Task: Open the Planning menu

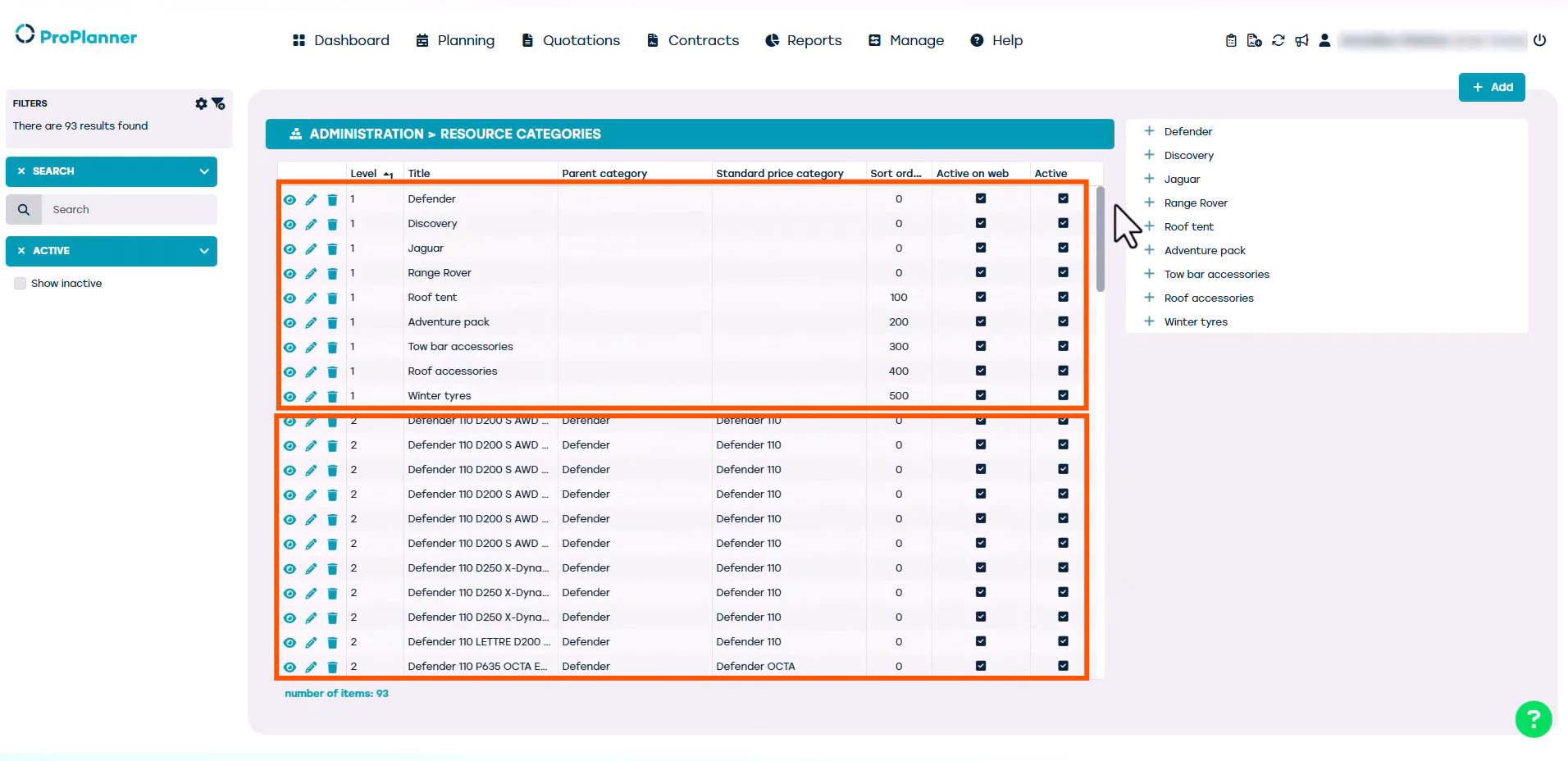Action: coord(455,40)
